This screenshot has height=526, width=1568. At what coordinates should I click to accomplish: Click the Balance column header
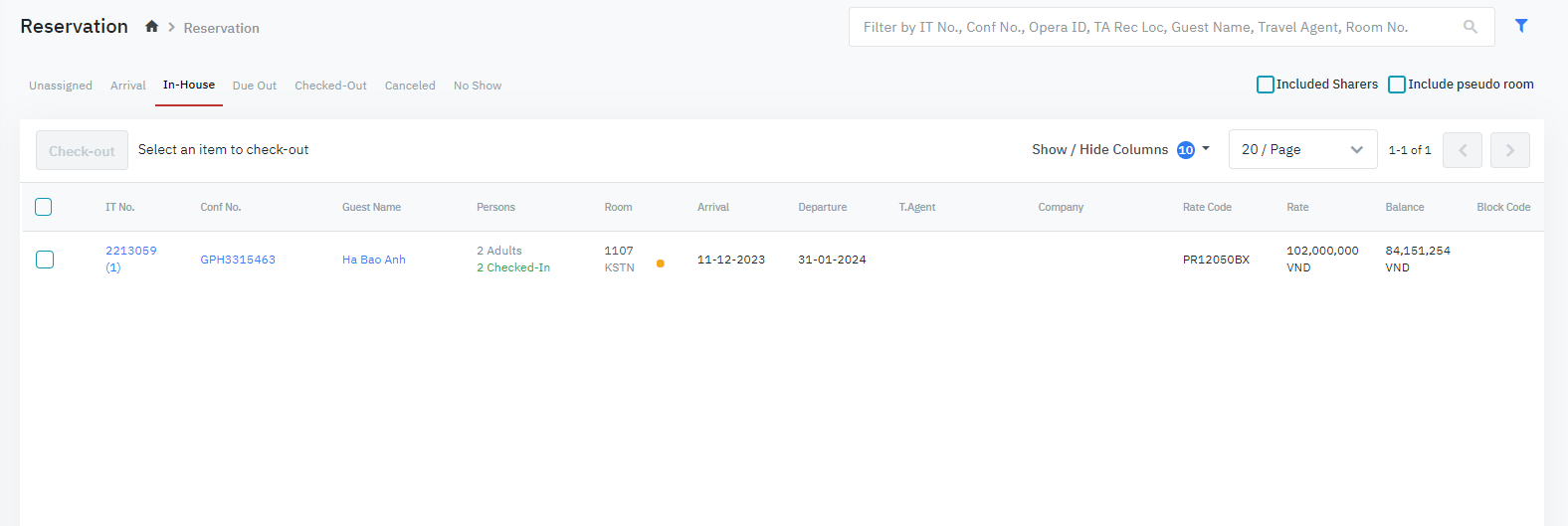pyautogui.click(x=1405, y=207)
